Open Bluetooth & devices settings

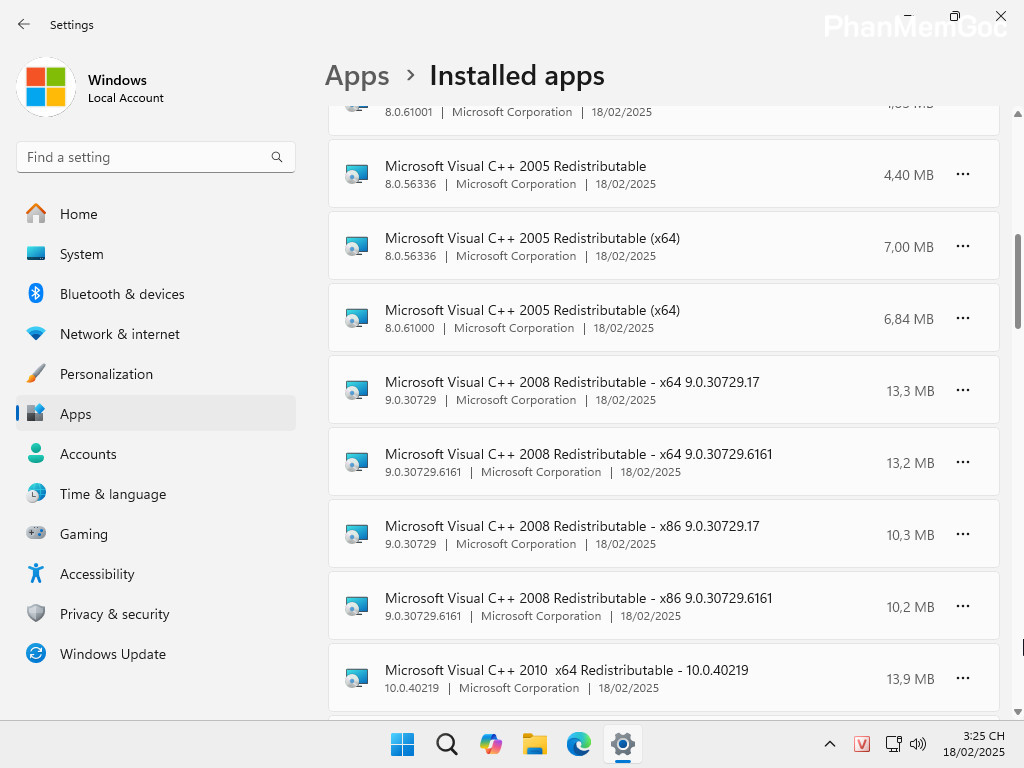122,294
